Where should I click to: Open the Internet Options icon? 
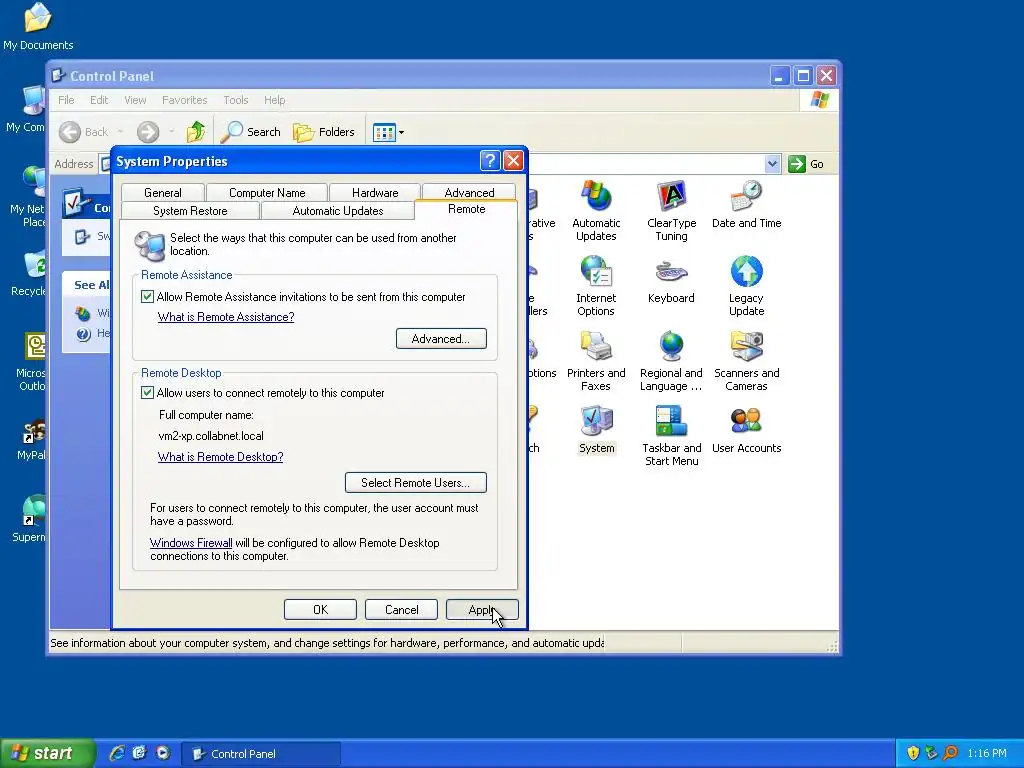(x=596, y=285)
